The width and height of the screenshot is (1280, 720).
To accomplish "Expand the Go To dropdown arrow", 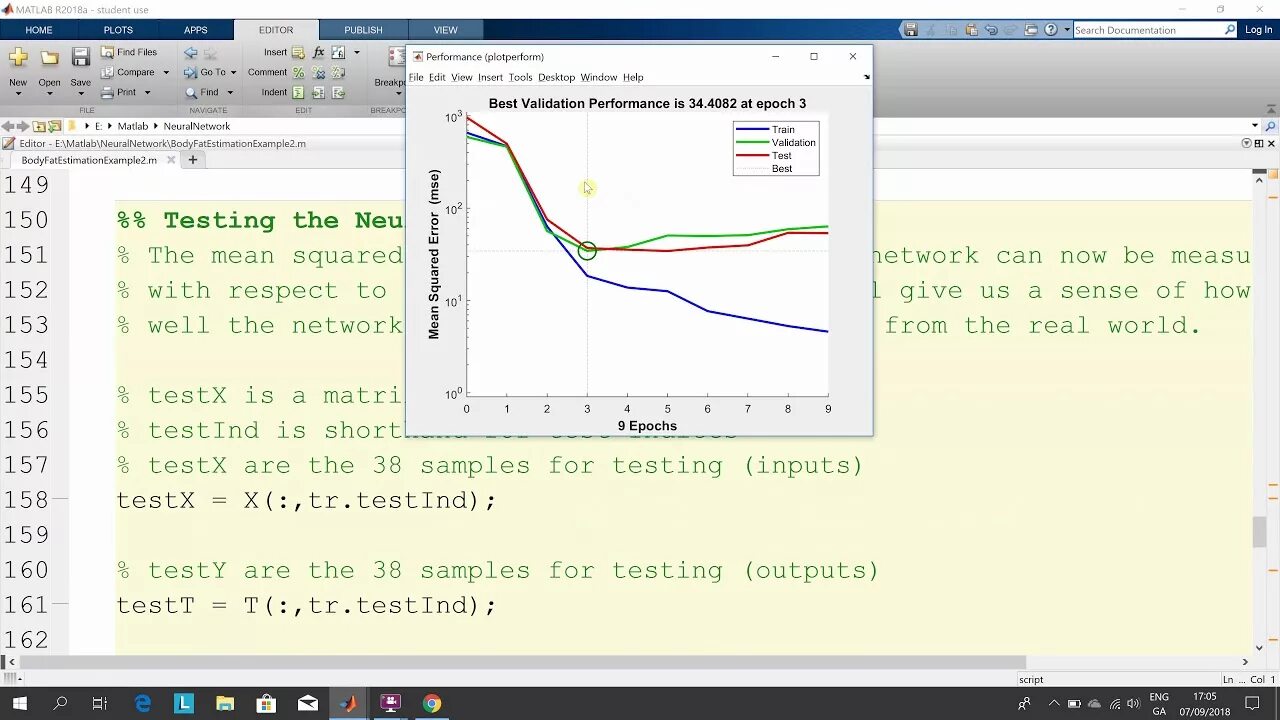I will coord(233,72).
